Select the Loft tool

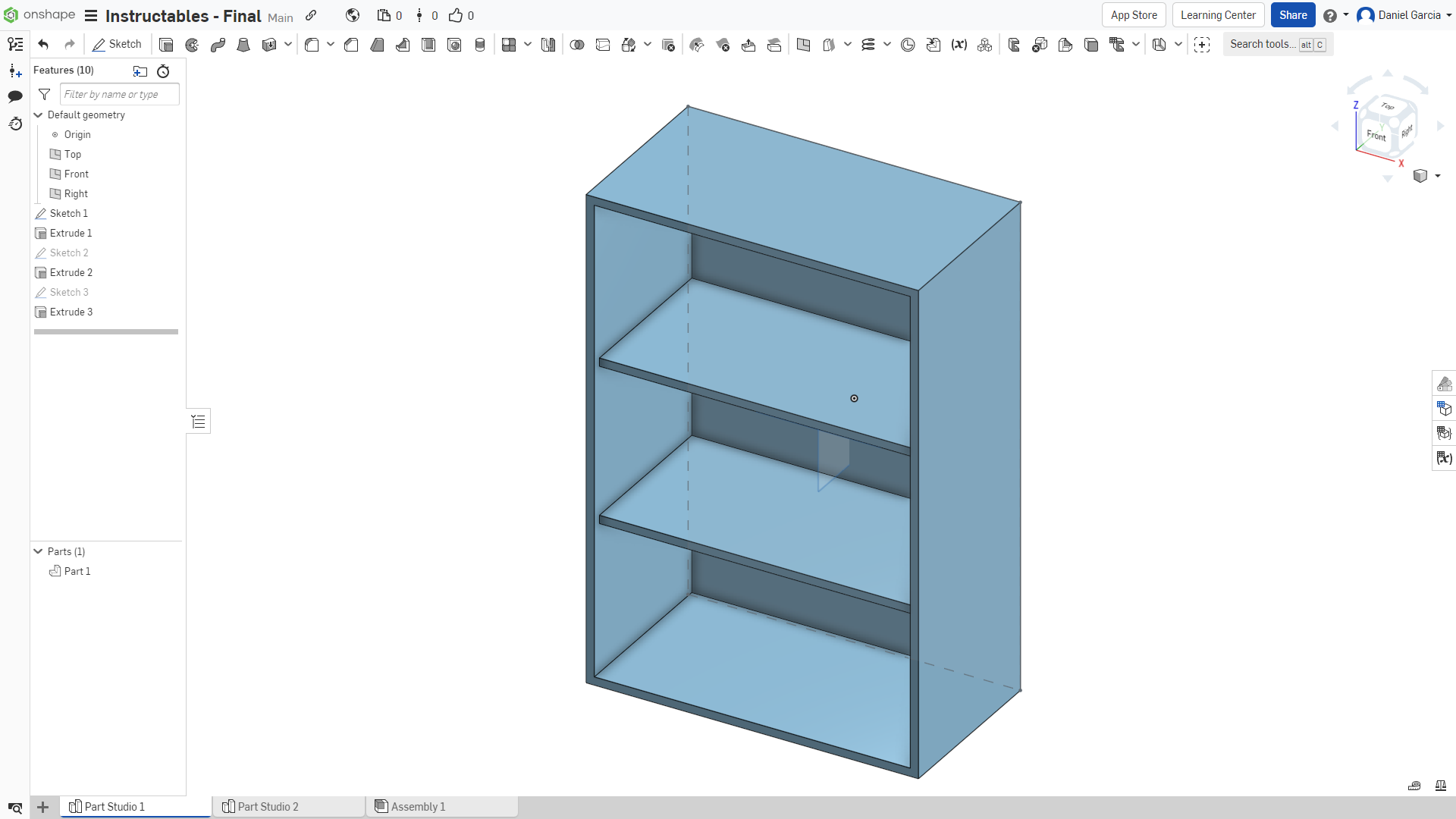click(243, 44)
